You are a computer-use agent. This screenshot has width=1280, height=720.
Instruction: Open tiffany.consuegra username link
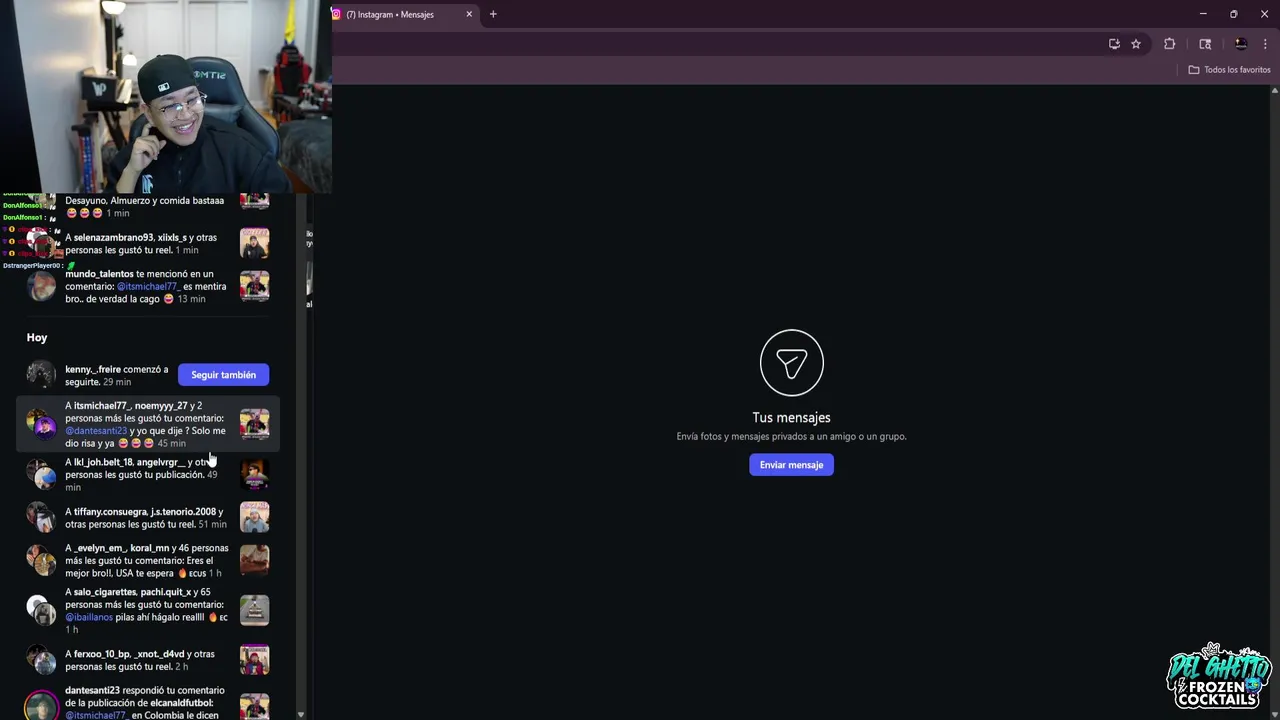pyautogui.click(x=110, y=512)
